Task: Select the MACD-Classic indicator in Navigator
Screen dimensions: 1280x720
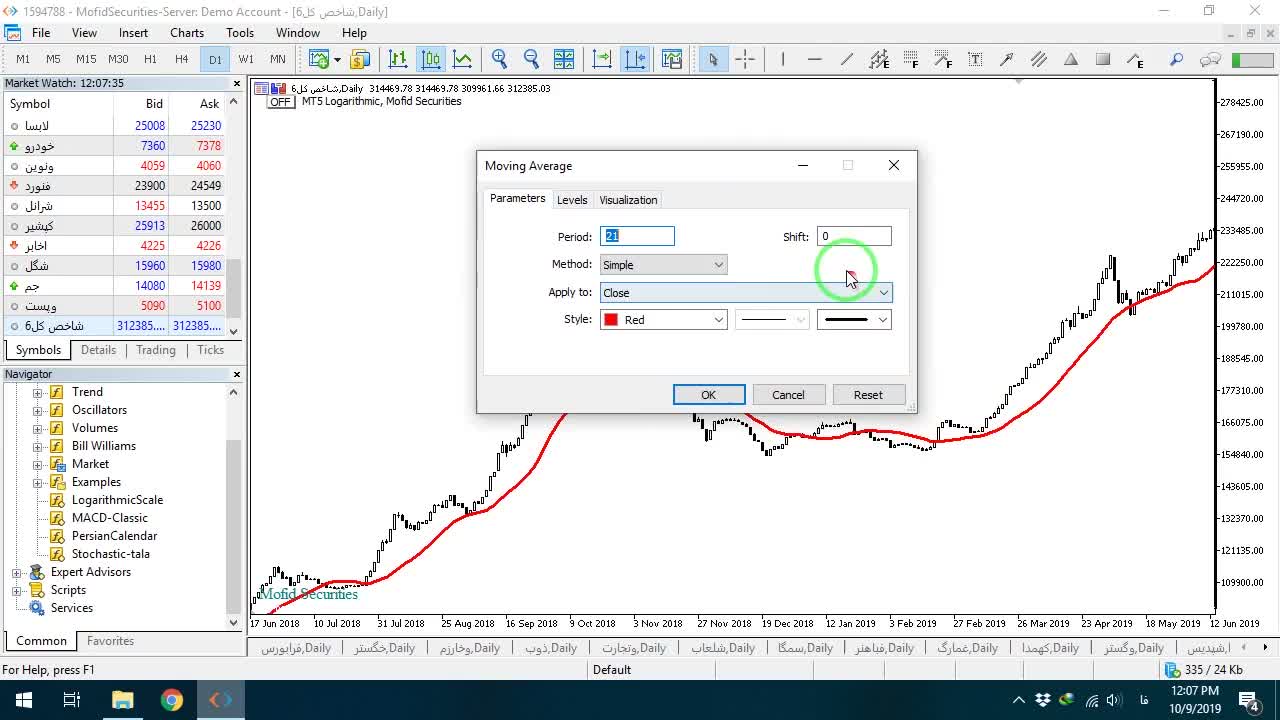Action: 109,518
